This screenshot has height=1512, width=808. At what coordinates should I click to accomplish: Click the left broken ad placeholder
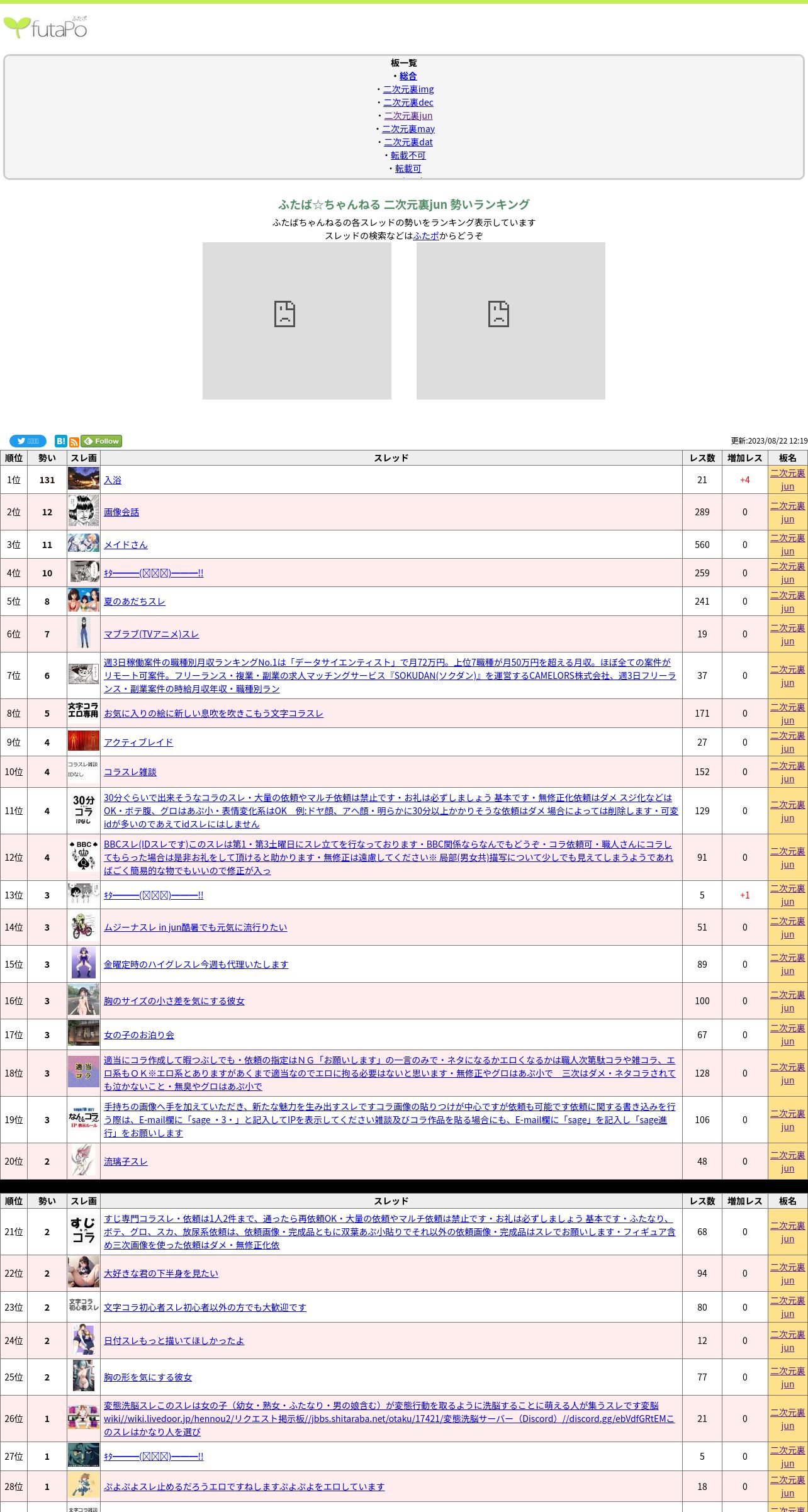[x=297, y=321]
